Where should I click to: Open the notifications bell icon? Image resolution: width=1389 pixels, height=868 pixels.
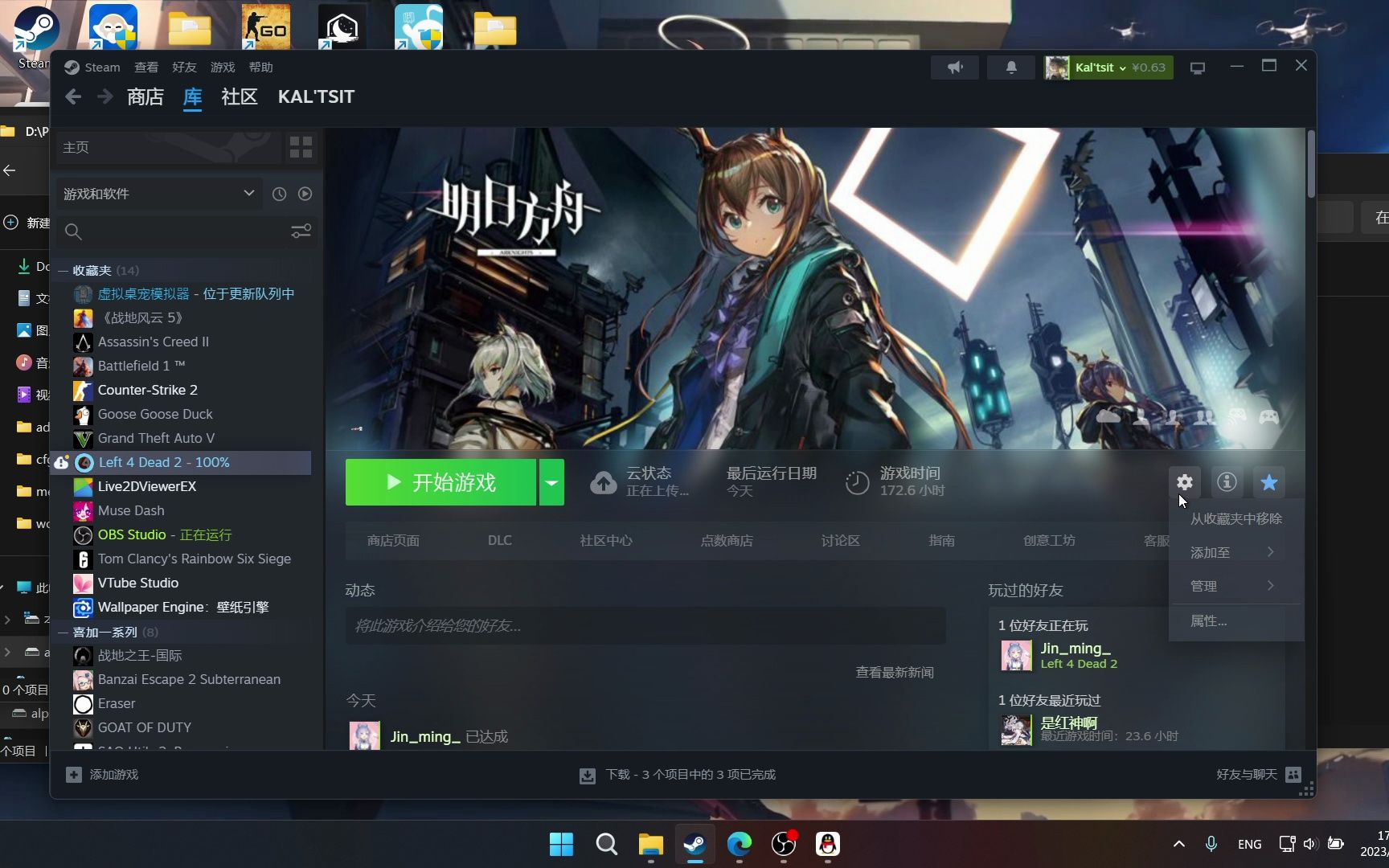tap(1011, 68)
